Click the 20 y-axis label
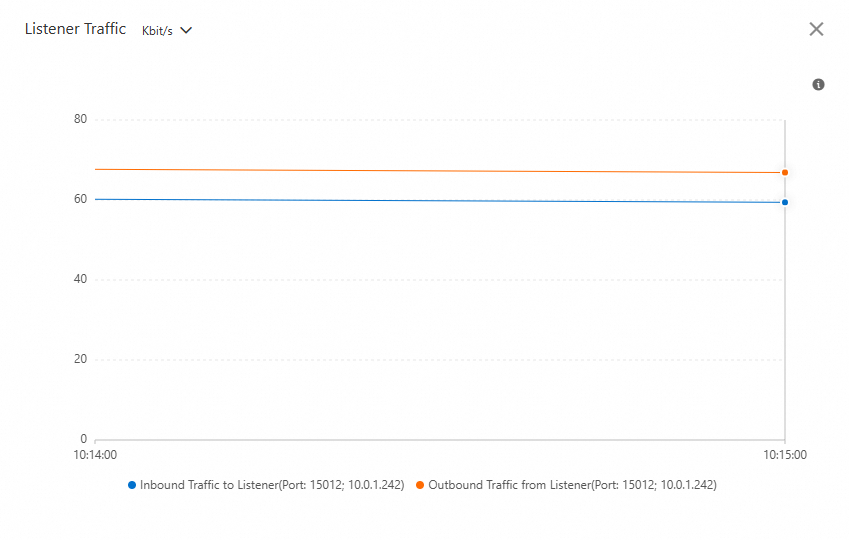Viewport: 849px width, 540px height. click(x=80, y=359)
